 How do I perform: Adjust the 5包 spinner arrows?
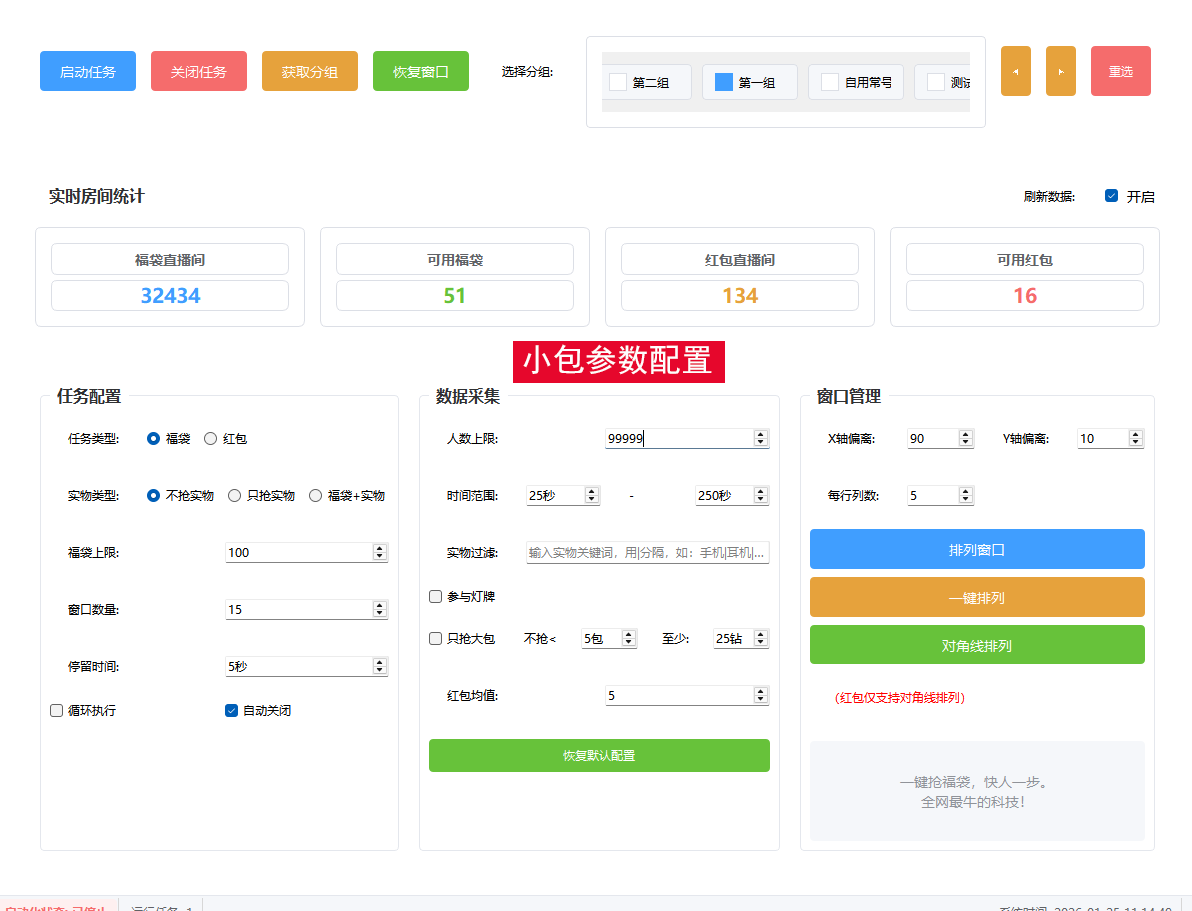click(x=629, y=639)
